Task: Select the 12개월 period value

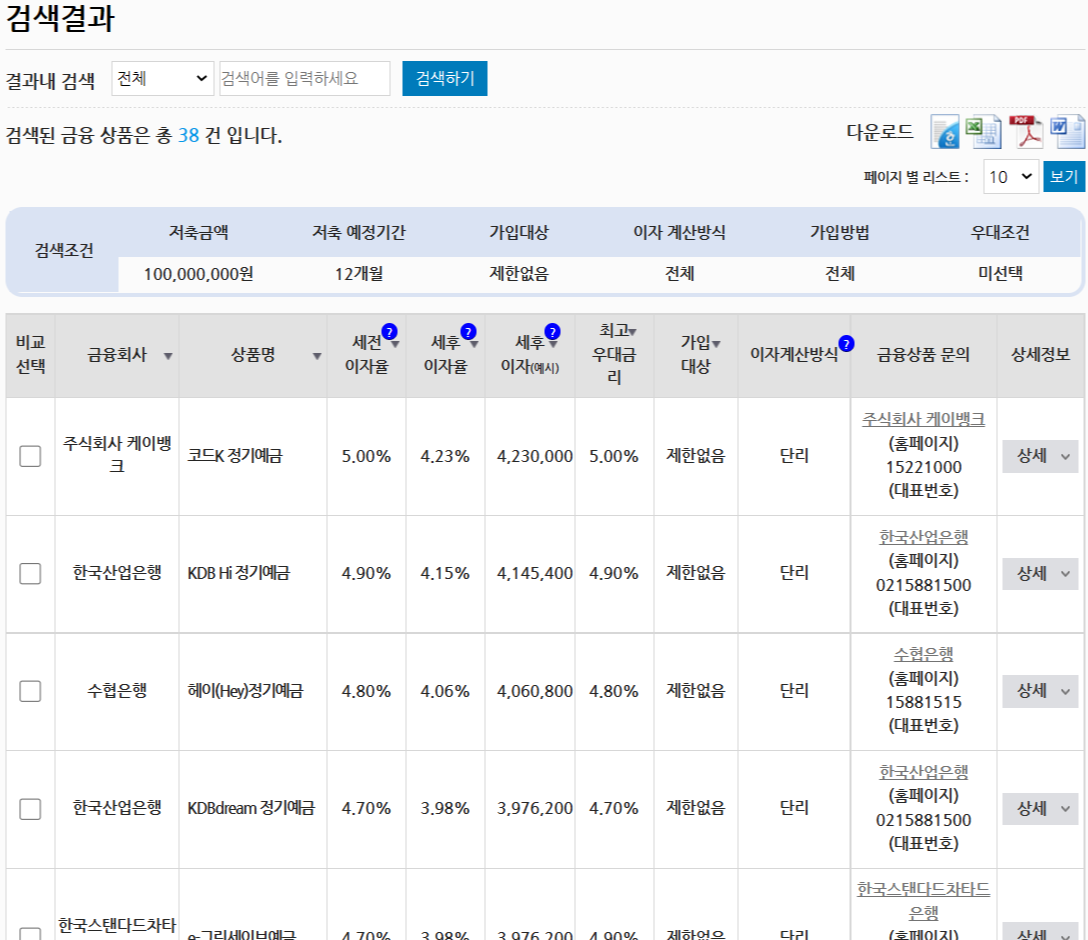Action: pyautogui.click(x=359, y=274)
